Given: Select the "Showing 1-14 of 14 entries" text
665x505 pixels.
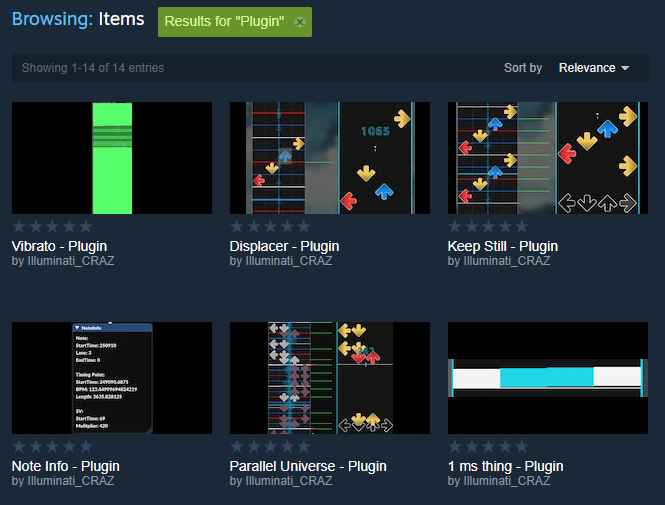Looking at the screenshot, I should click(93, 68).
